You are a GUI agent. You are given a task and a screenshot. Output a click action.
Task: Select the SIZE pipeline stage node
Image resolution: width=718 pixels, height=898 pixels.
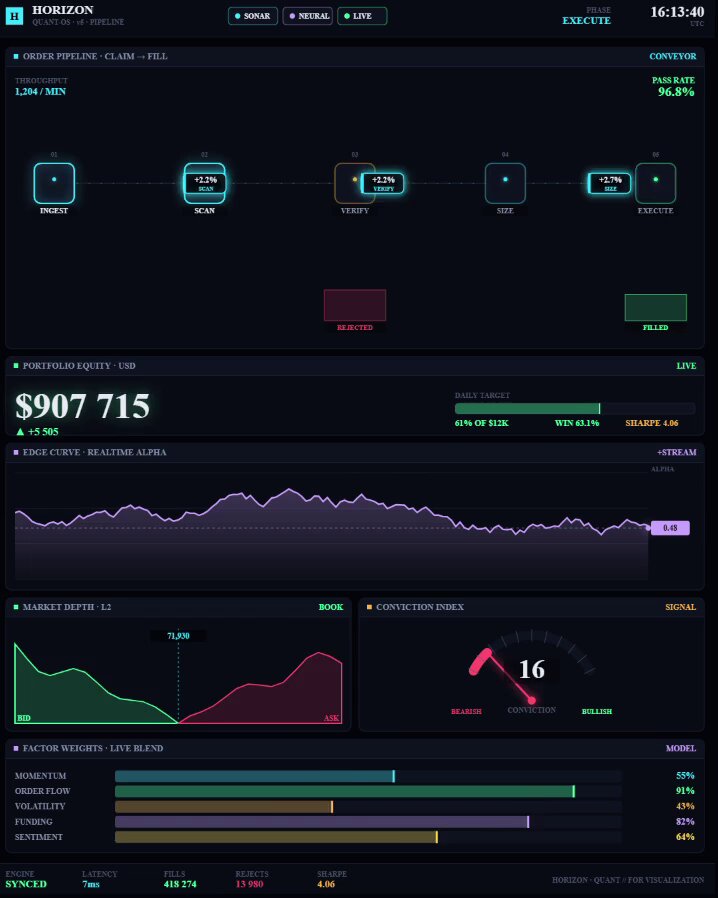click(505, 183)
